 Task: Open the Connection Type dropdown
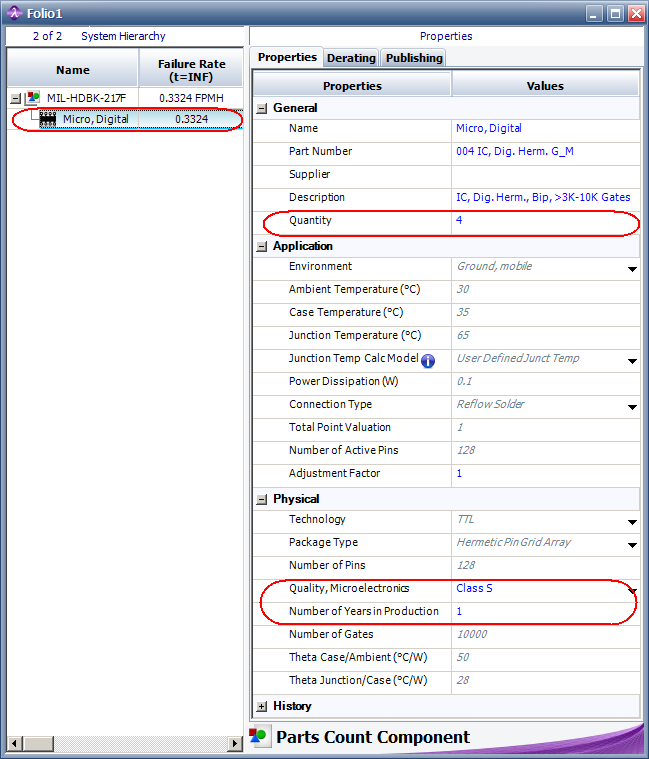click(632, 406)
